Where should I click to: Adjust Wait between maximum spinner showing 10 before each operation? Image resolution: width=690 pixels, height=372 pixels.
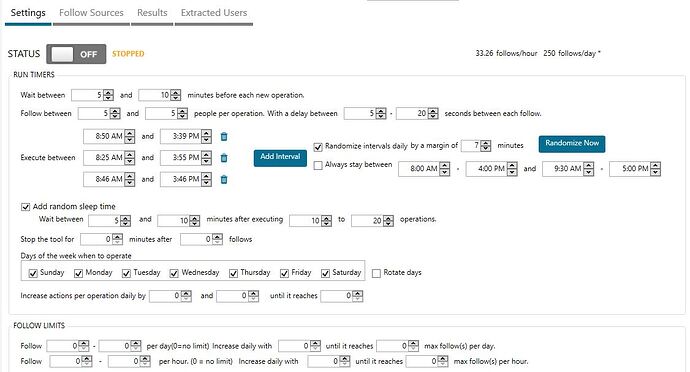click(159, 95)
